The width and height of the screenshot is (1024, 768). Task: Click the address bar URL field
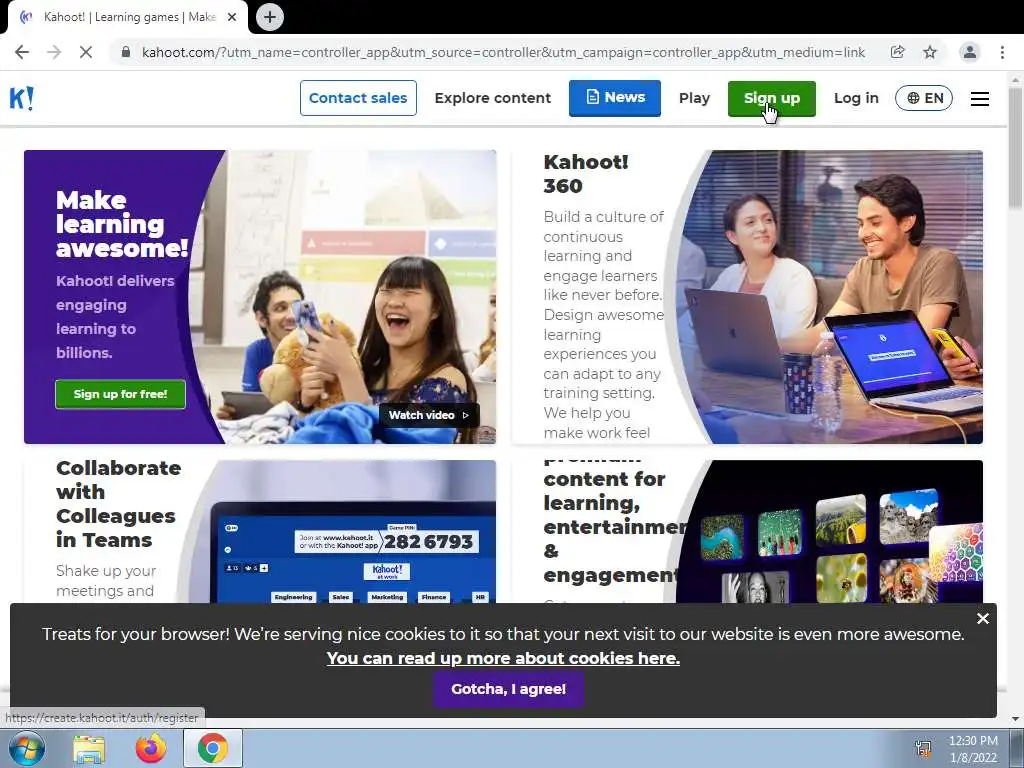point(503,52)
